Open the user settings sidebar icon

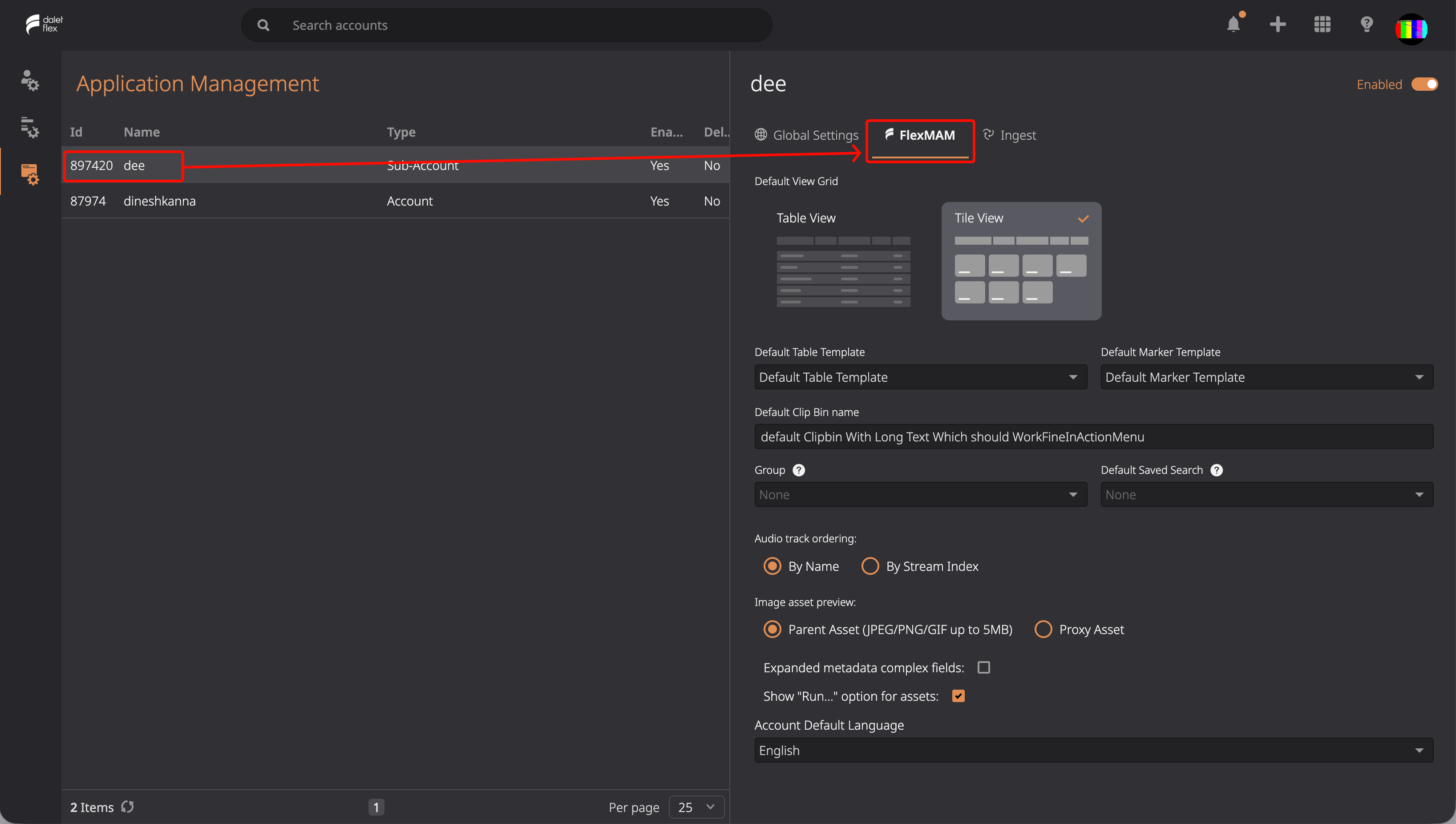pyautogui.click(x=30, y=81)
